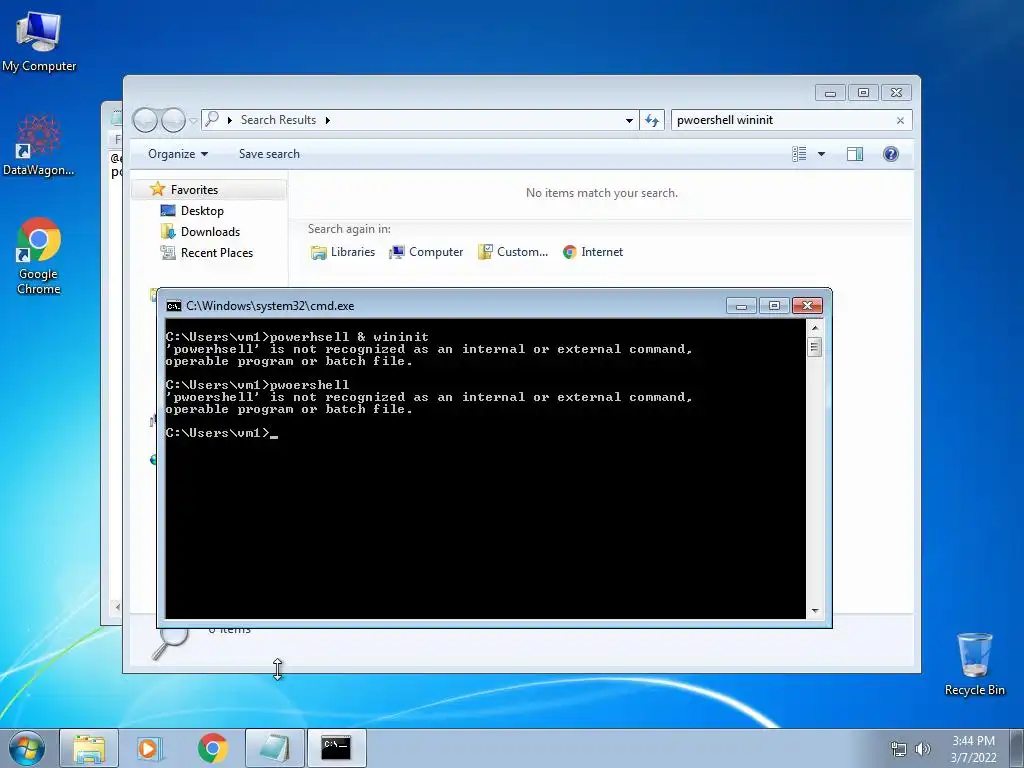Switch to cmd.exe taskbar button
Image resolution: width=1024 pixels, height=768 pixels.
click(x=336, y=748)
